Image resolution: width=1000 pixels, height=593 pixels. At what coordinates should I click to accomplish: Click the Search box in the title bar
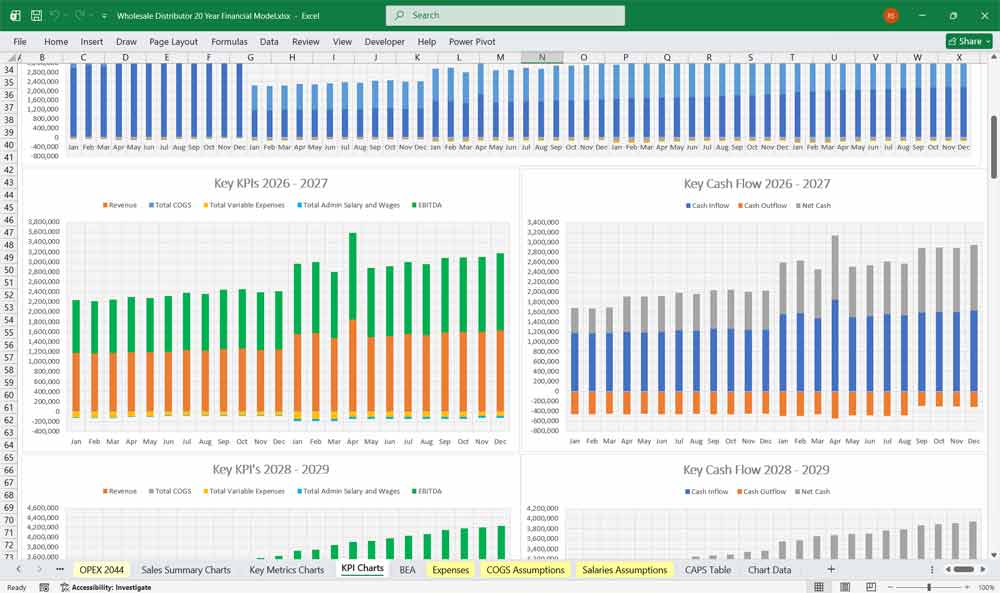coord(503,15)
